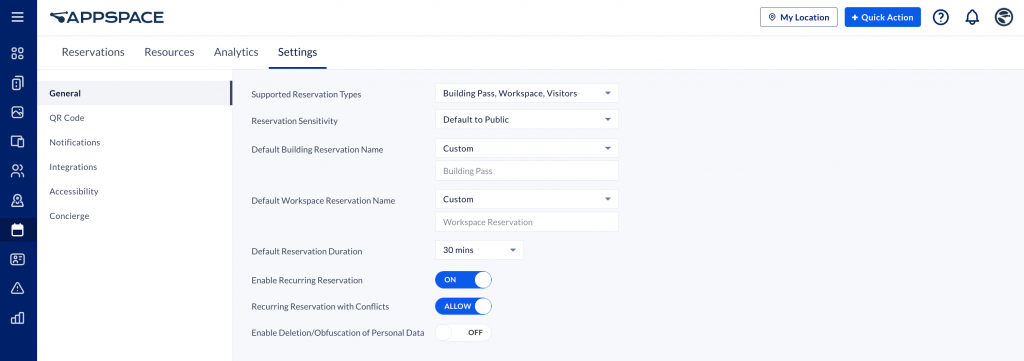Open the bar chart analytics sidebar icon
Viewport: 1024px width, 361px height.
point(18,318)
